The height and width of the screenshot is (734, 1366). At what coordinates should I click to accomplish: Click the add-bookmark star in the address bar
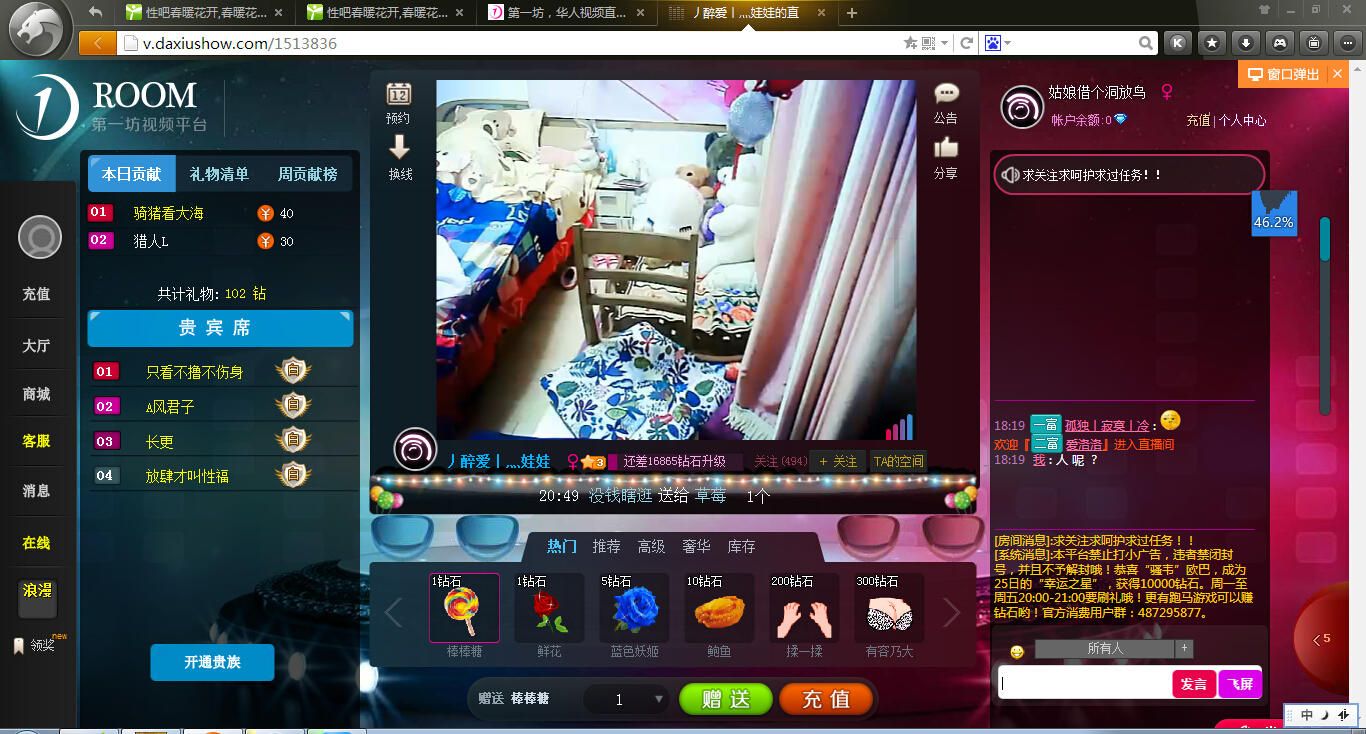tap(910, 43)
